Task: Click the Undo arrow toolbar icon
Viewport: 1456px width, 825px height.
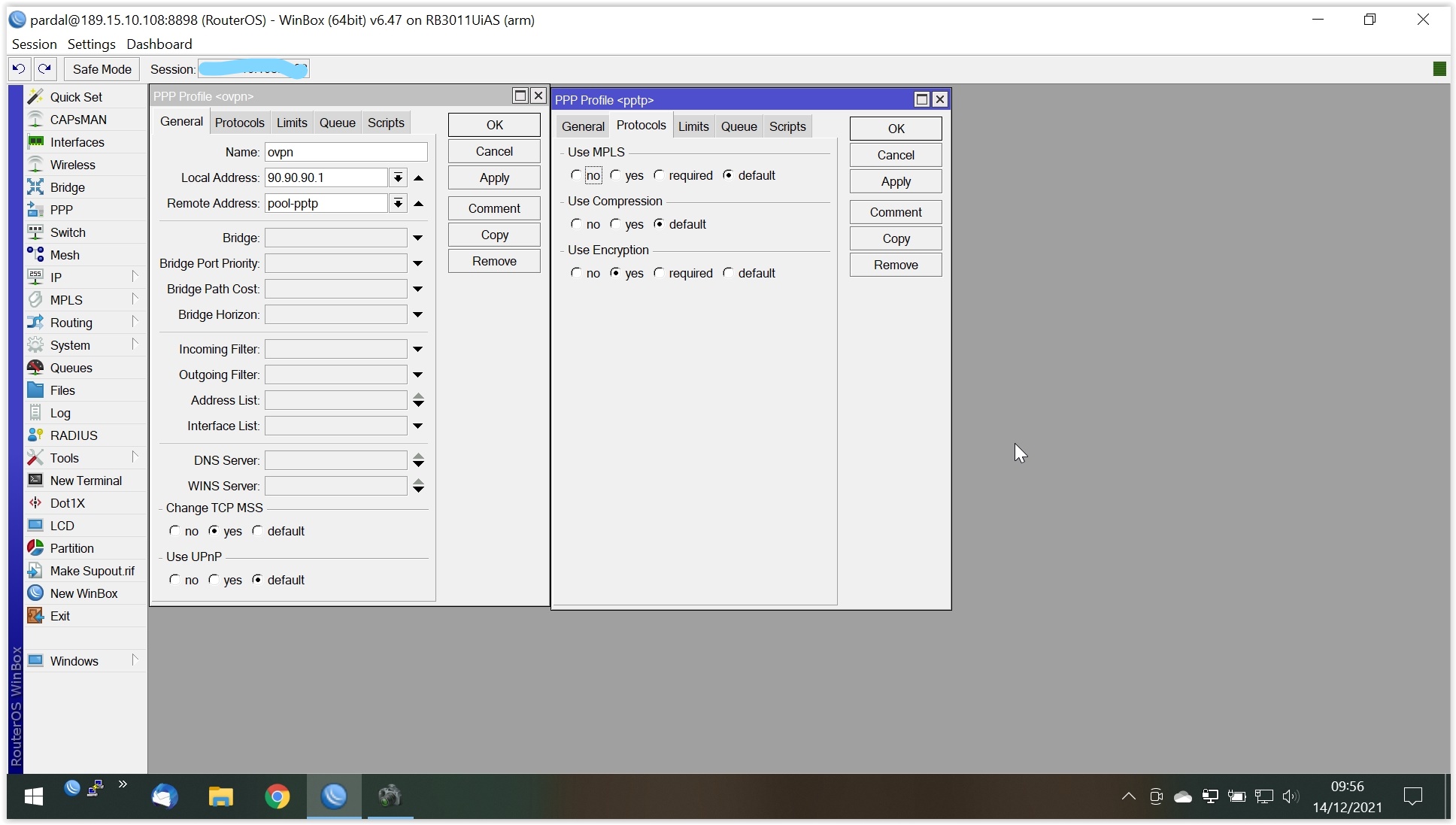Action: (x=19, y=68)
